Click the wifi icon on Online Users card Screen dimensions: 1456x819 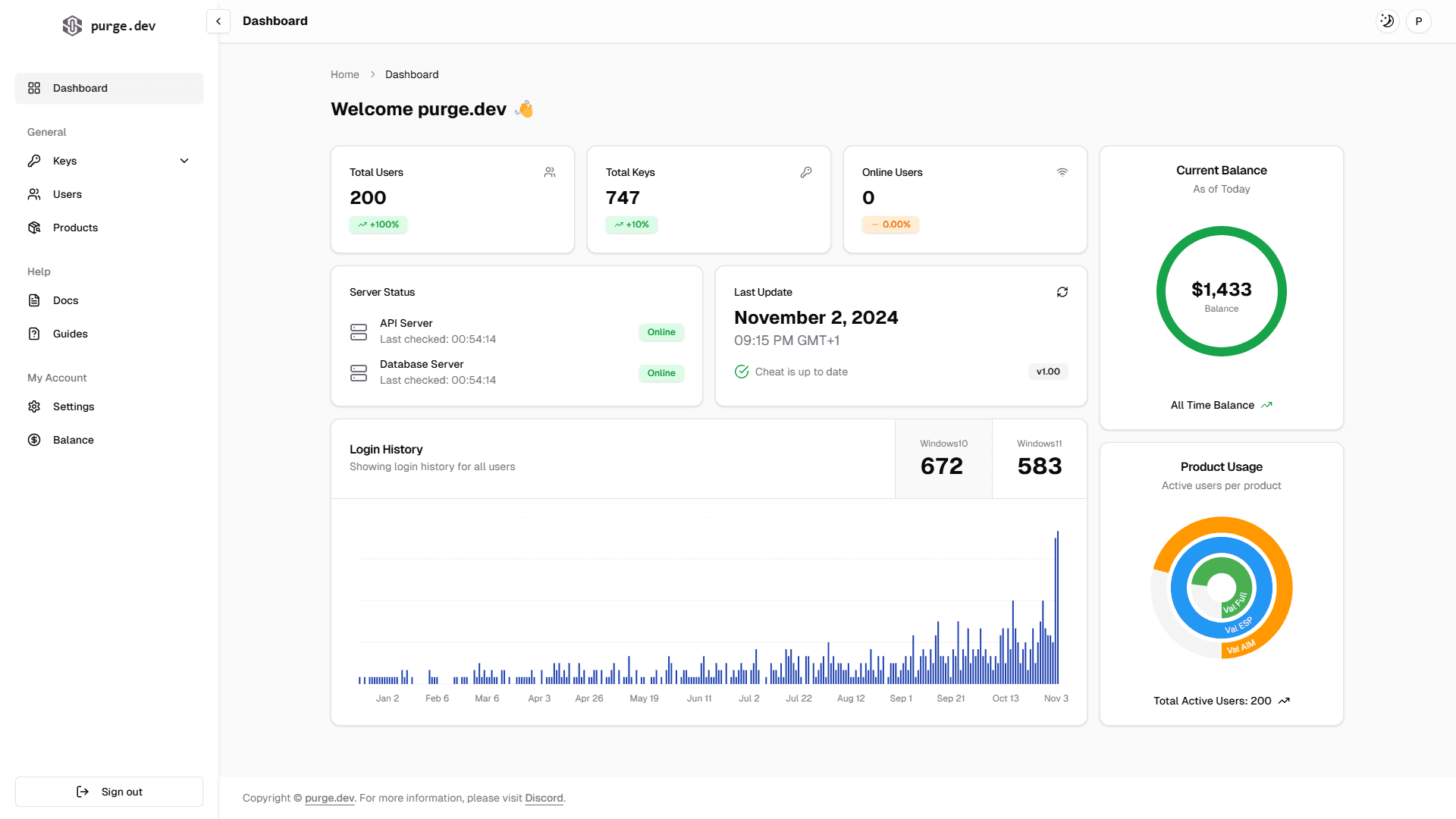(1062, 172)
